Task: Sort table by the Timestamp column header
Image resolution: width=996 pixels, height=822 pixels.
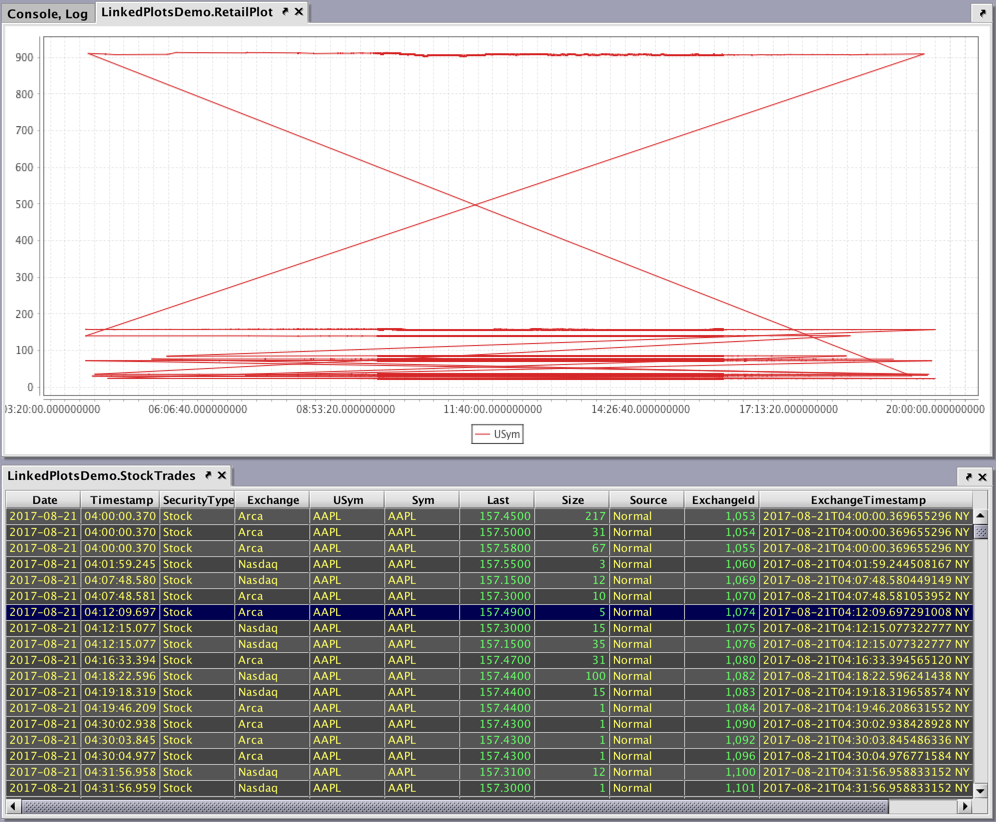Action: pos(122,500)
